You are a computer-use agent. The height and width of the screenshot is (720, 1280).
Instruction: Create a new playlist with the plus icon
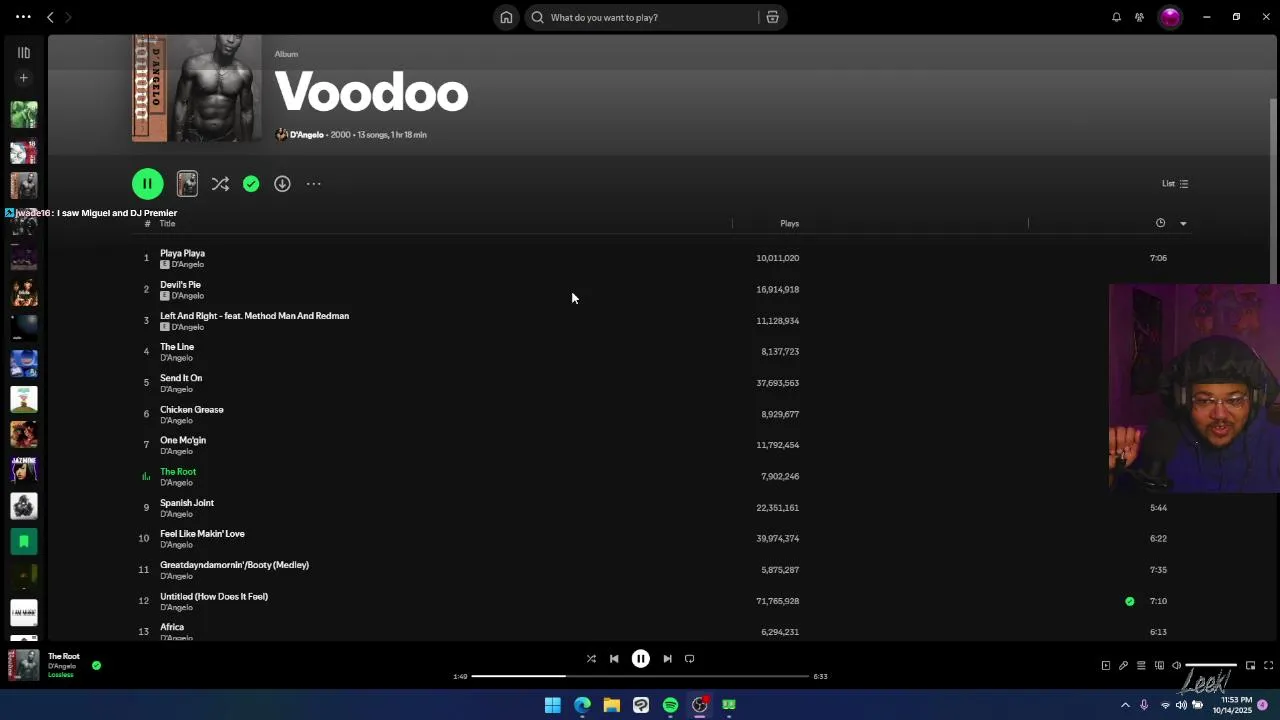point(24,78)
